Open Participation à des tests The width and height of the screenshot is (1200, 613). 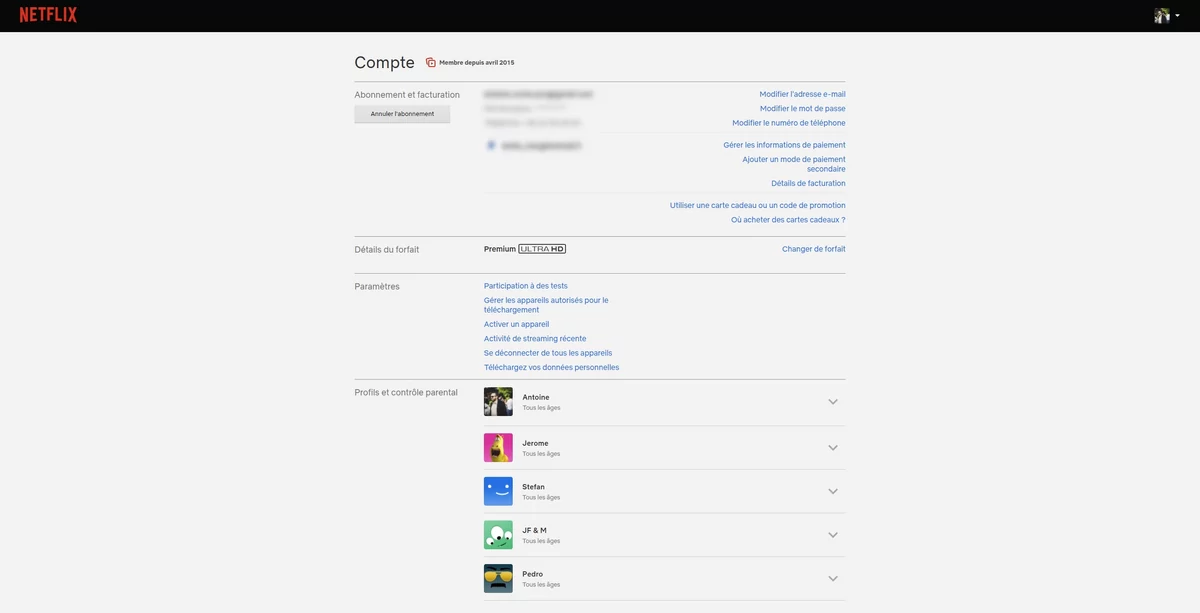526,286
